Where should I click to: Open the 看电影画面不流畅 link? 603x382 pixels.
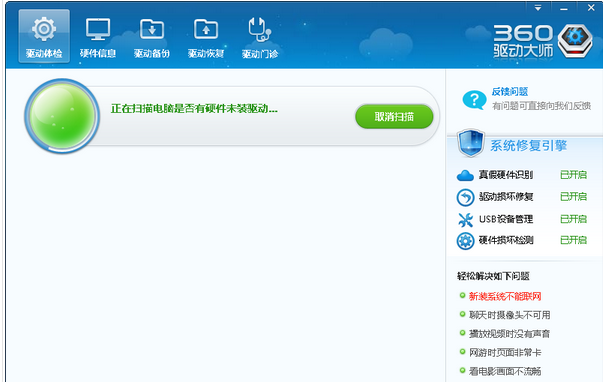click(505, 371)
